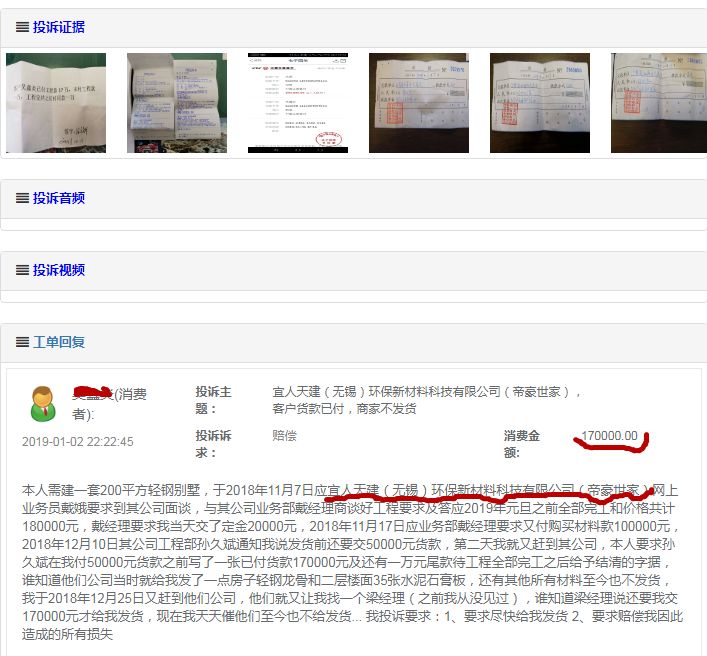The height and width of the screenshot is (656, 707).
Task: Select the 赔偿 request value
Action: [285, 436]
